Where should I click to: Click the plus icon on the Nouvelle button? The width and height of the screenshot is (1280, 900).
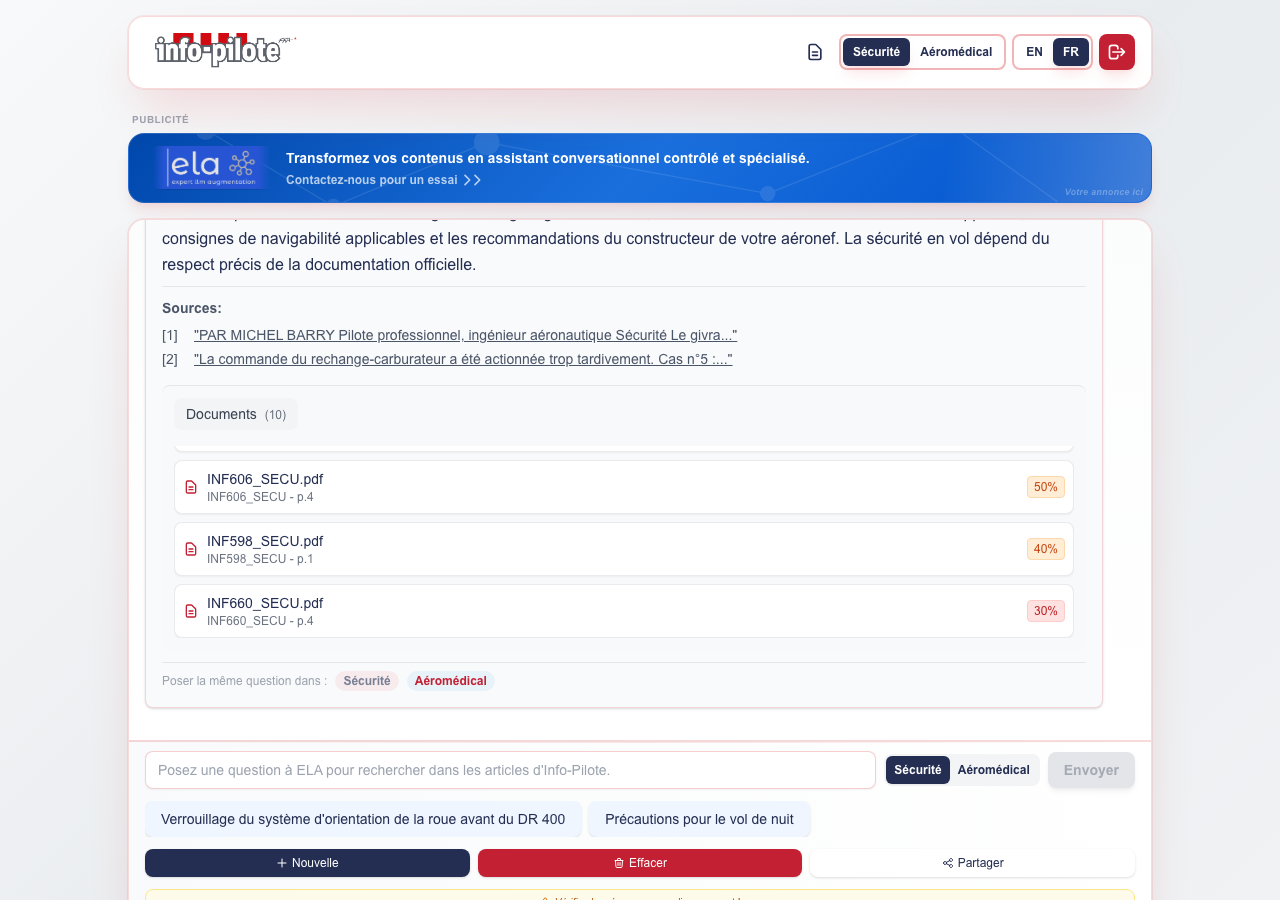coord(280,862)
